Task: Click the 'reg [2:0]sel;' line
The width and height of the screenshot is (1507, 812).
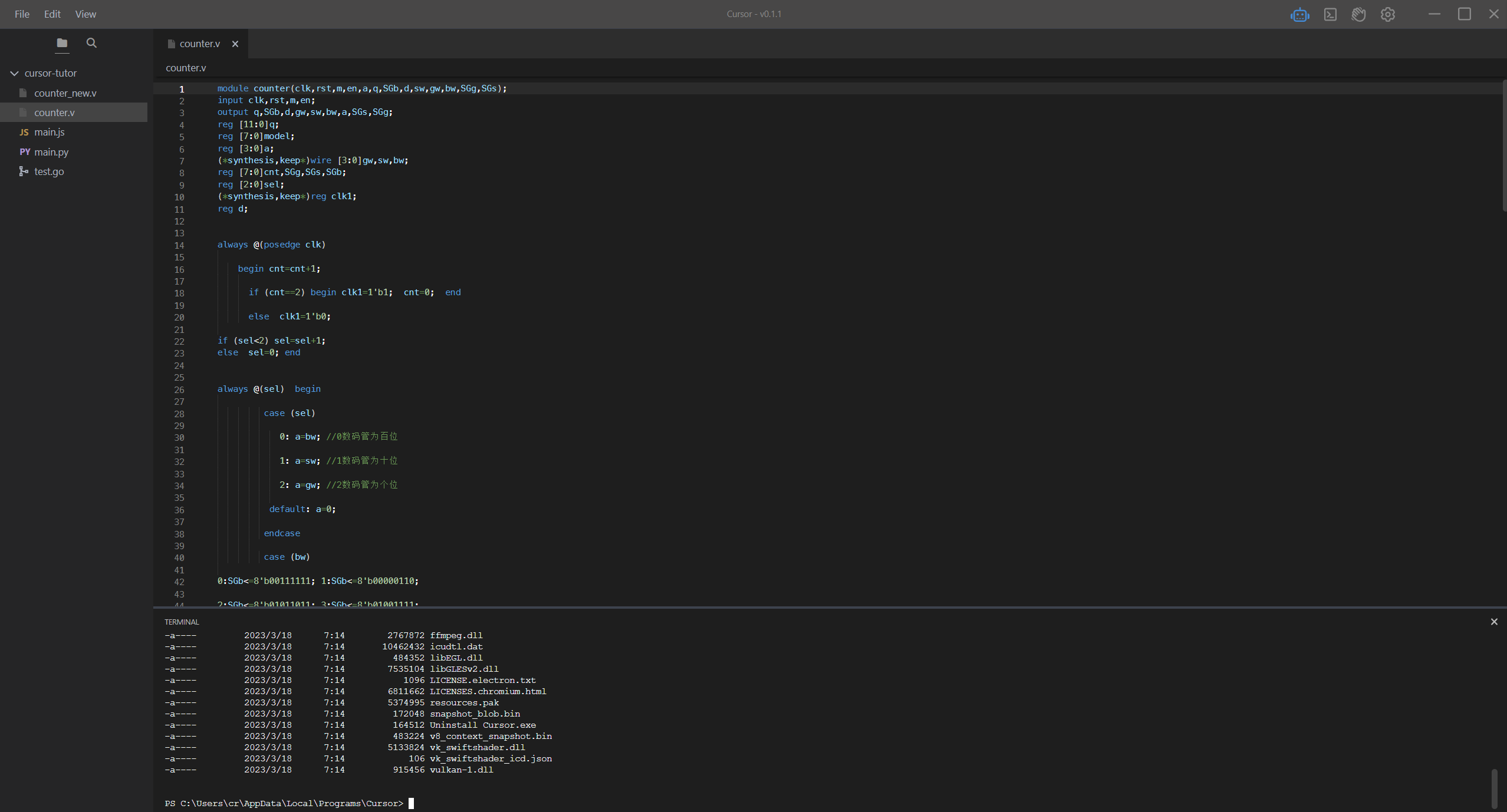Action: point(251,184)
